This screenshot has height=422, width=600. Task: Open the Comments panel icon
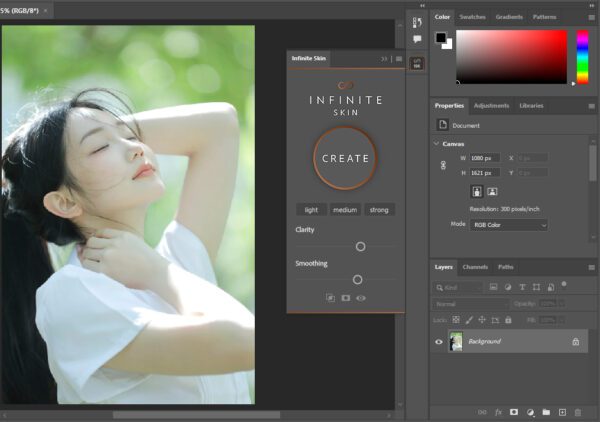coord(417,39)
